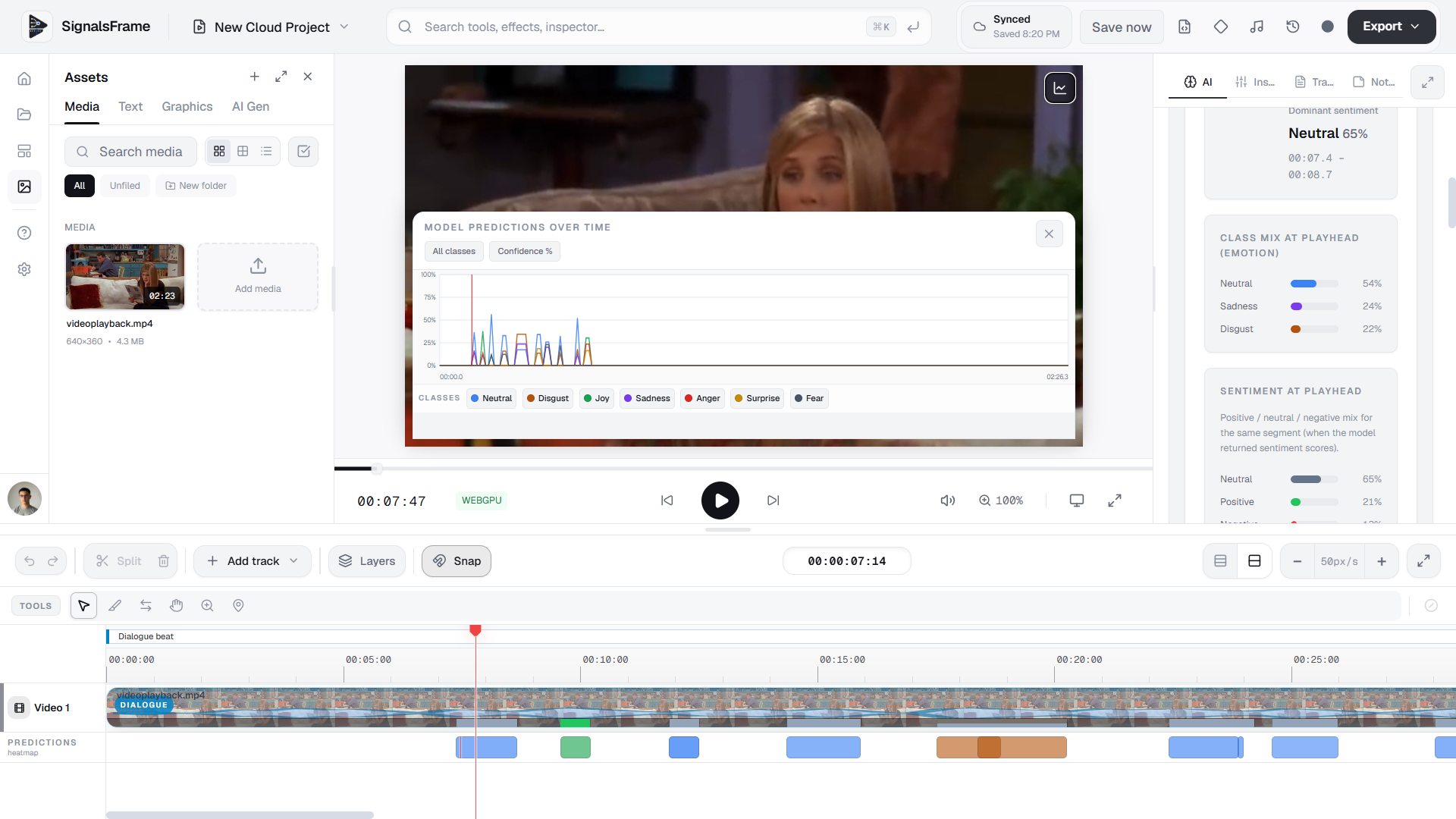The height and width of the screenshot is (819, 1456).
Task: Click Add media upload tile
Action: tap(258, 277)
